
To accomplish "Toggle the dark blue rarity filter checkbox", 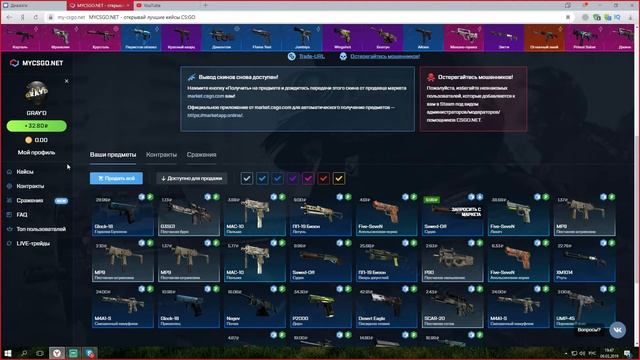I will (x=278, y=178).
